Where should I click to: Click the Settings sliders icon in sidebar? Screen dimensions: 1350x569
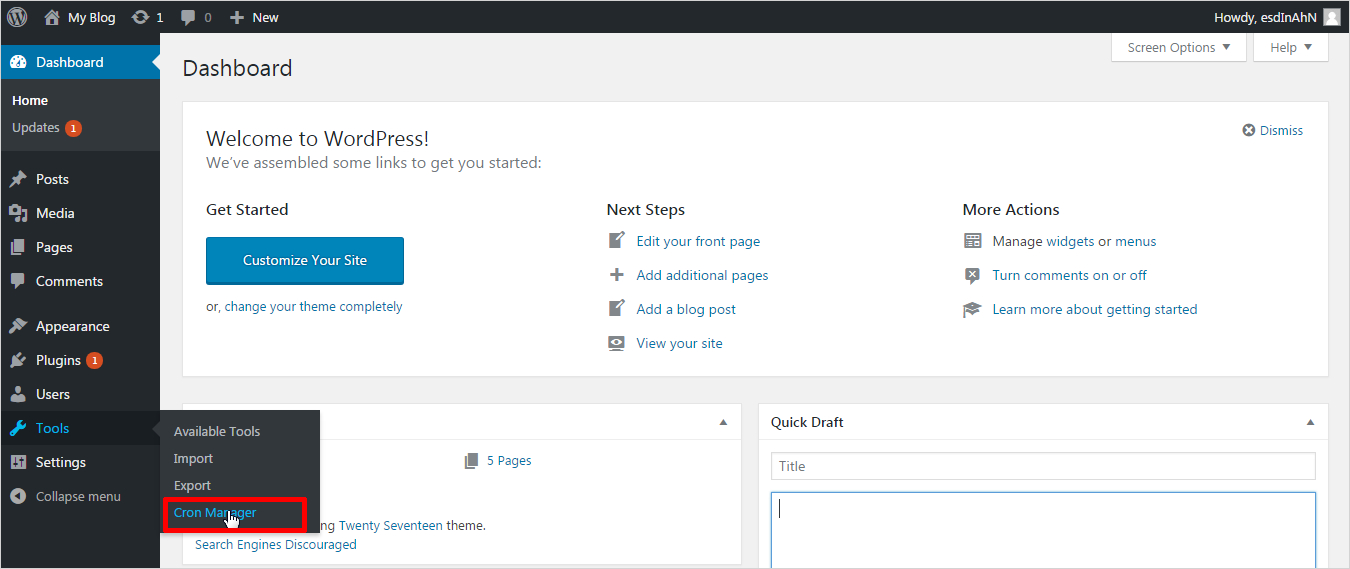18,462
